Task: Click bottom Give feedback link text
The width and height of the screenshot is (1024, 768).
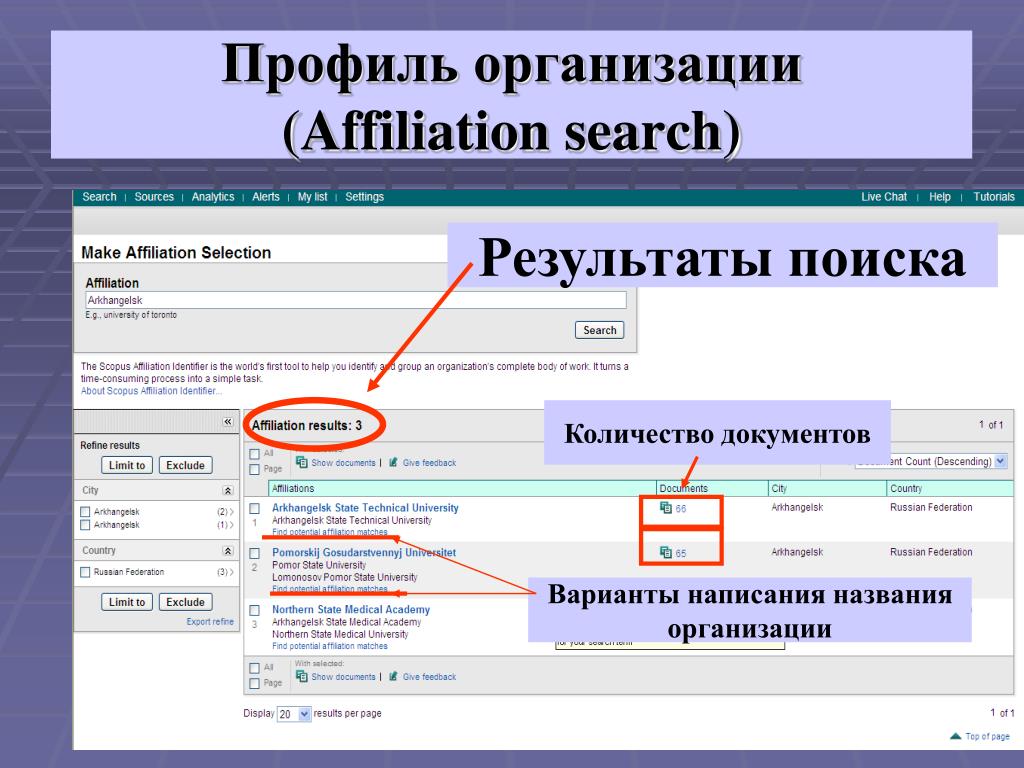Action: click(429, 677)
